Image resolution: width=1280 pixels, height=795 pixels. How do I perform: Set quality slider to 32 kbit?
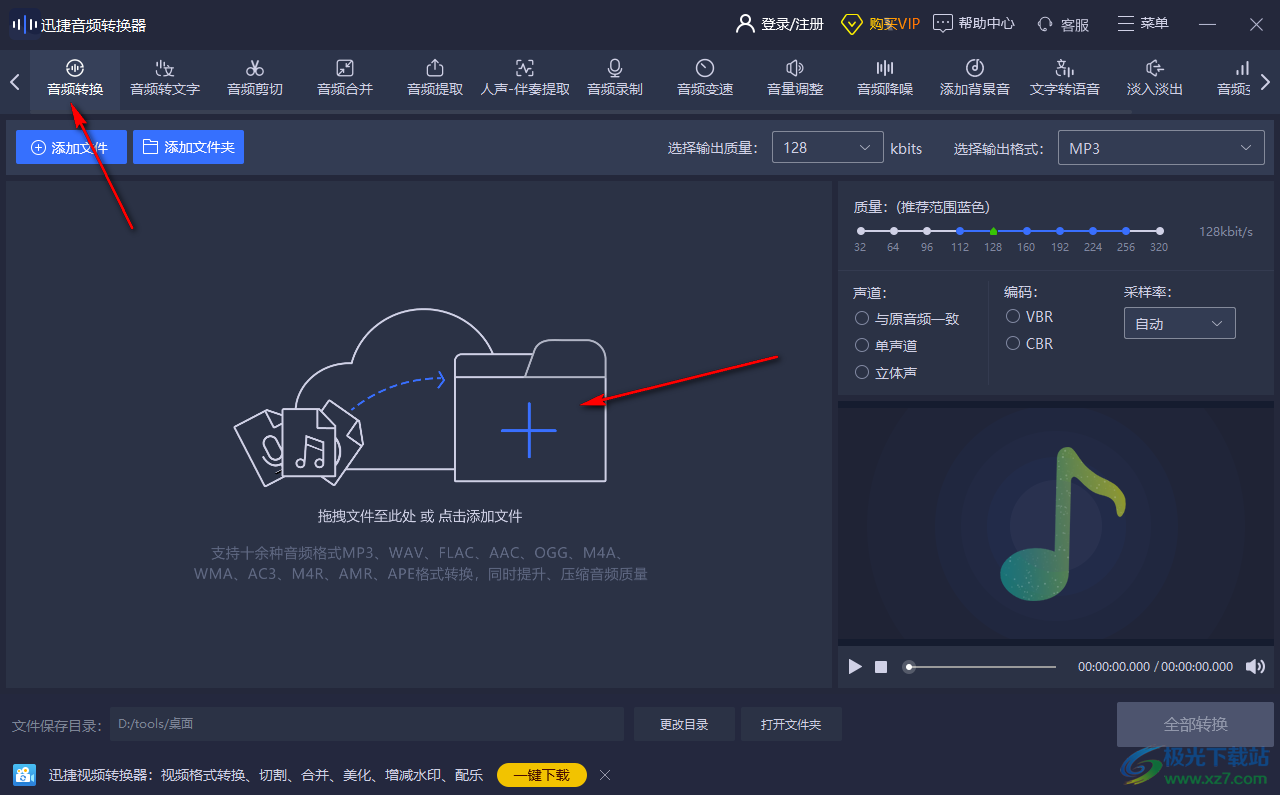[x=860, y=231]
